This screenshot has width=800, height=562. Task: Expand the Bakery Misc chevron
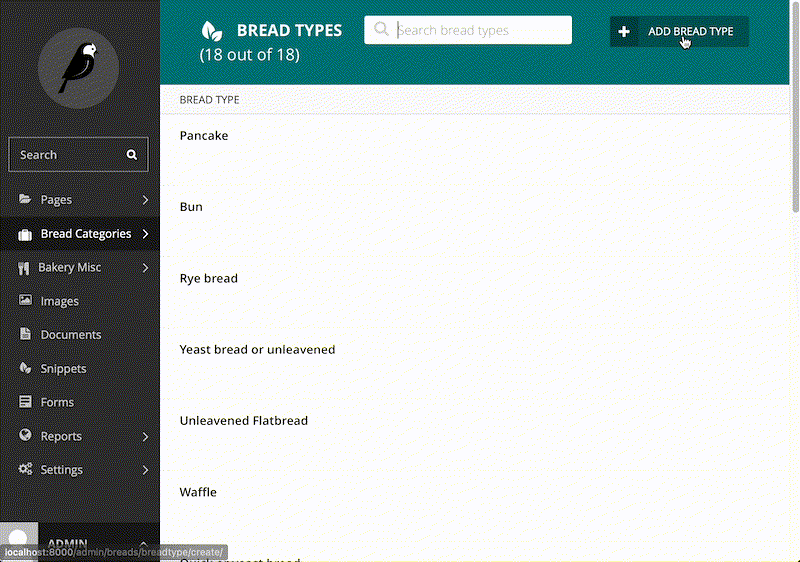[x=145, y=268]
